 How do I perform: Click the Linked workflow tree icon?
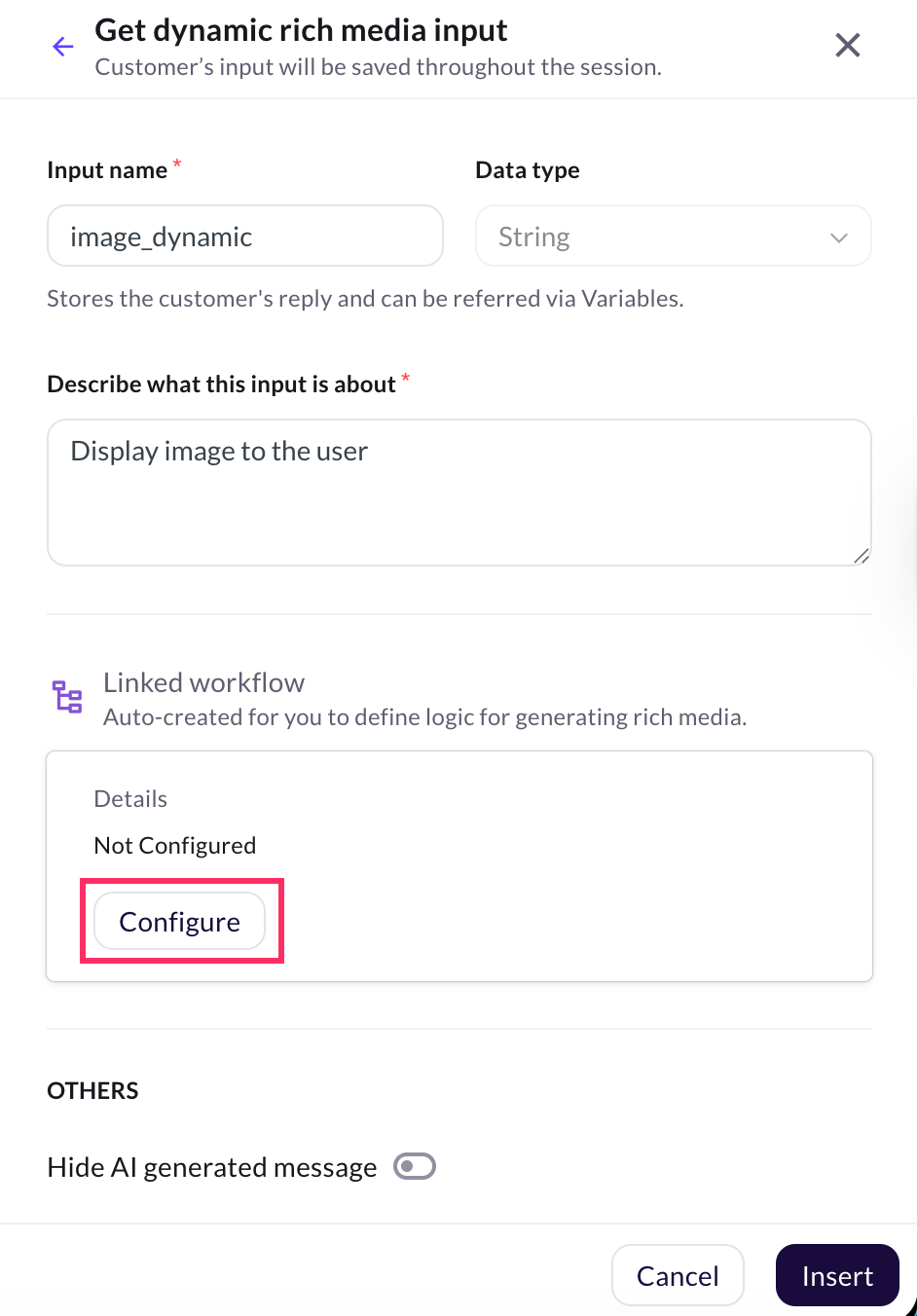(67, 697)
